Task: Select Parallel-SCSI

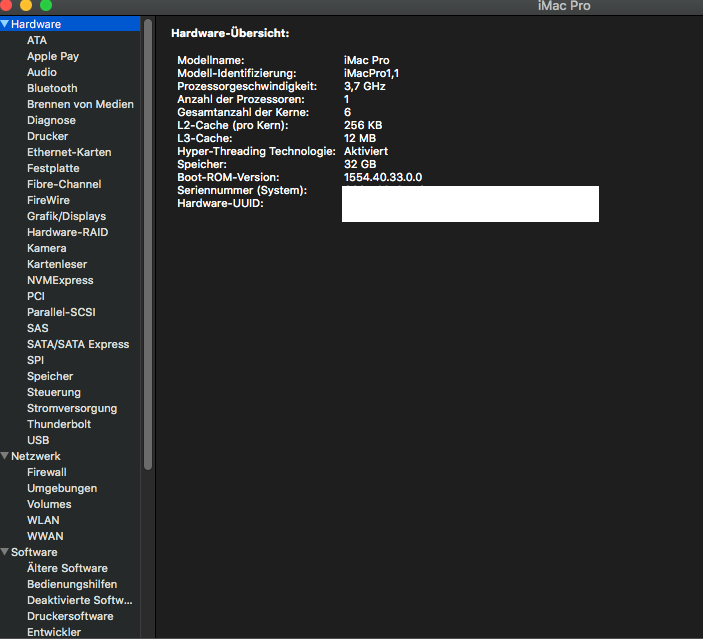Action: pos(61,312)
